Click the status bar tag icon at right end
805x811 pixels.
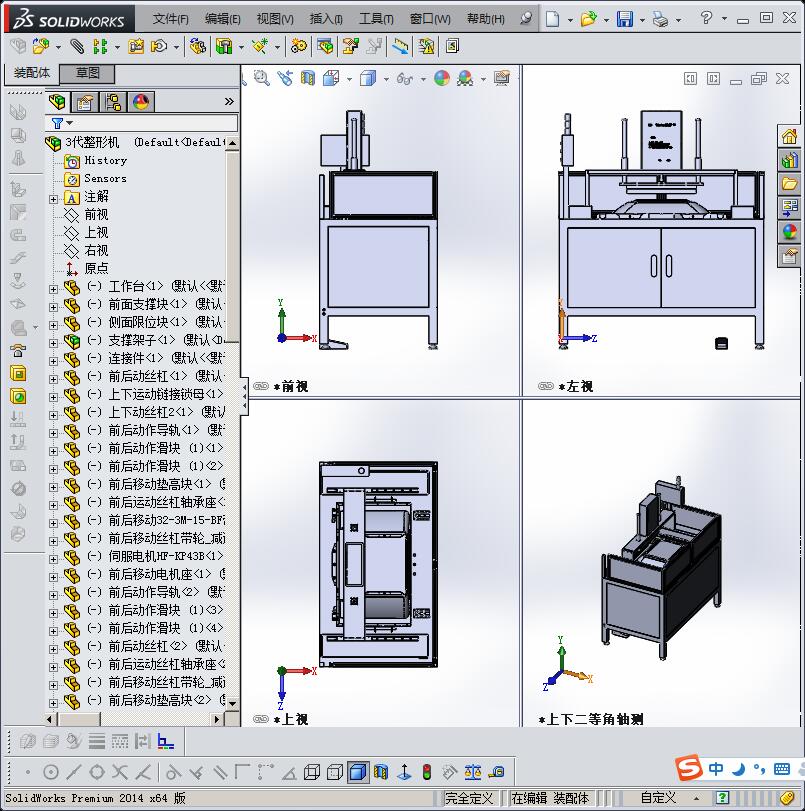[787, 798]
